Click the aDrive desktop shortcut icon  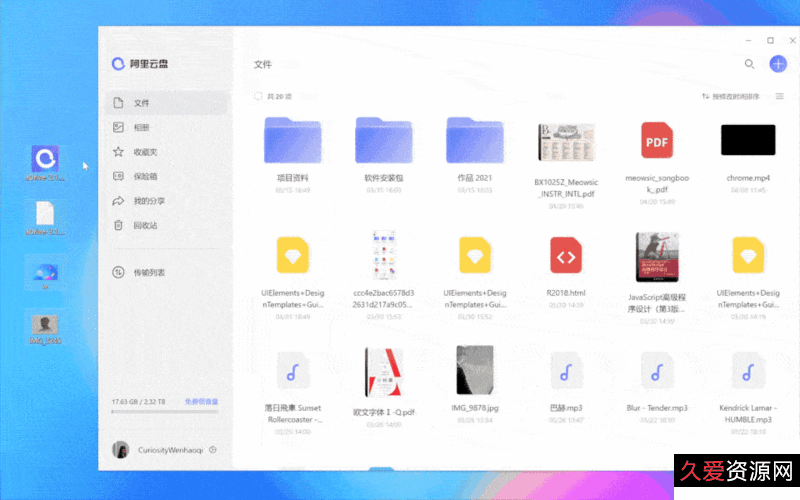pyautogui.click(x=45, y=159)
